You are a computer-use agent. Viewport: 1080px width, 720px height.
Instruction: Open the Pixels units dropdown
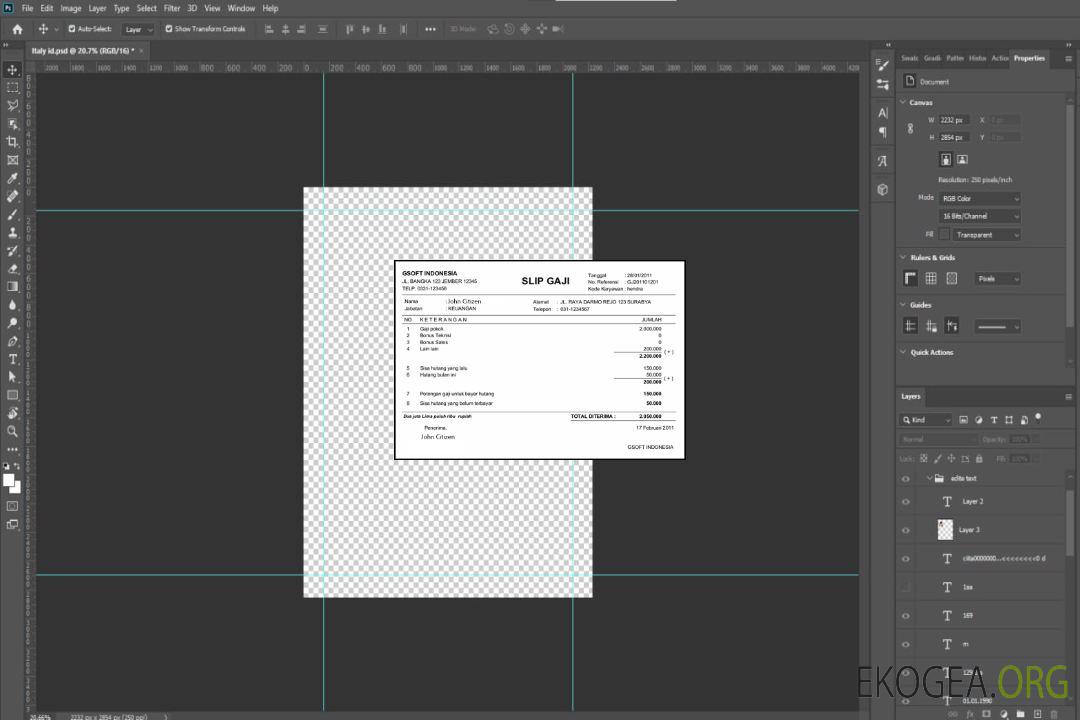(x=998, y=279)
